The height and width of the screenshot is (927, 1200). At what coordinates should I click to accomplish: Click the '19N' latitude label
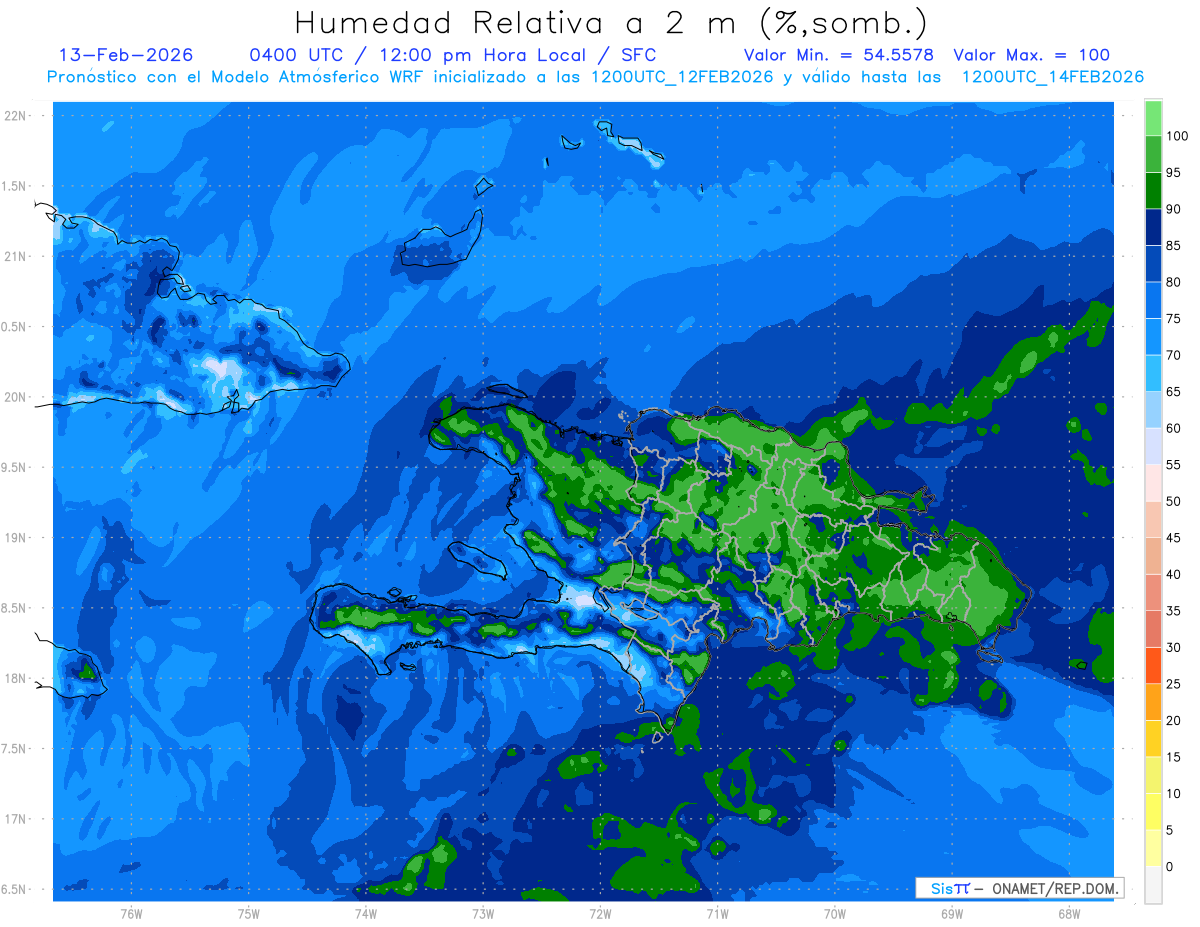click(14, 538)
